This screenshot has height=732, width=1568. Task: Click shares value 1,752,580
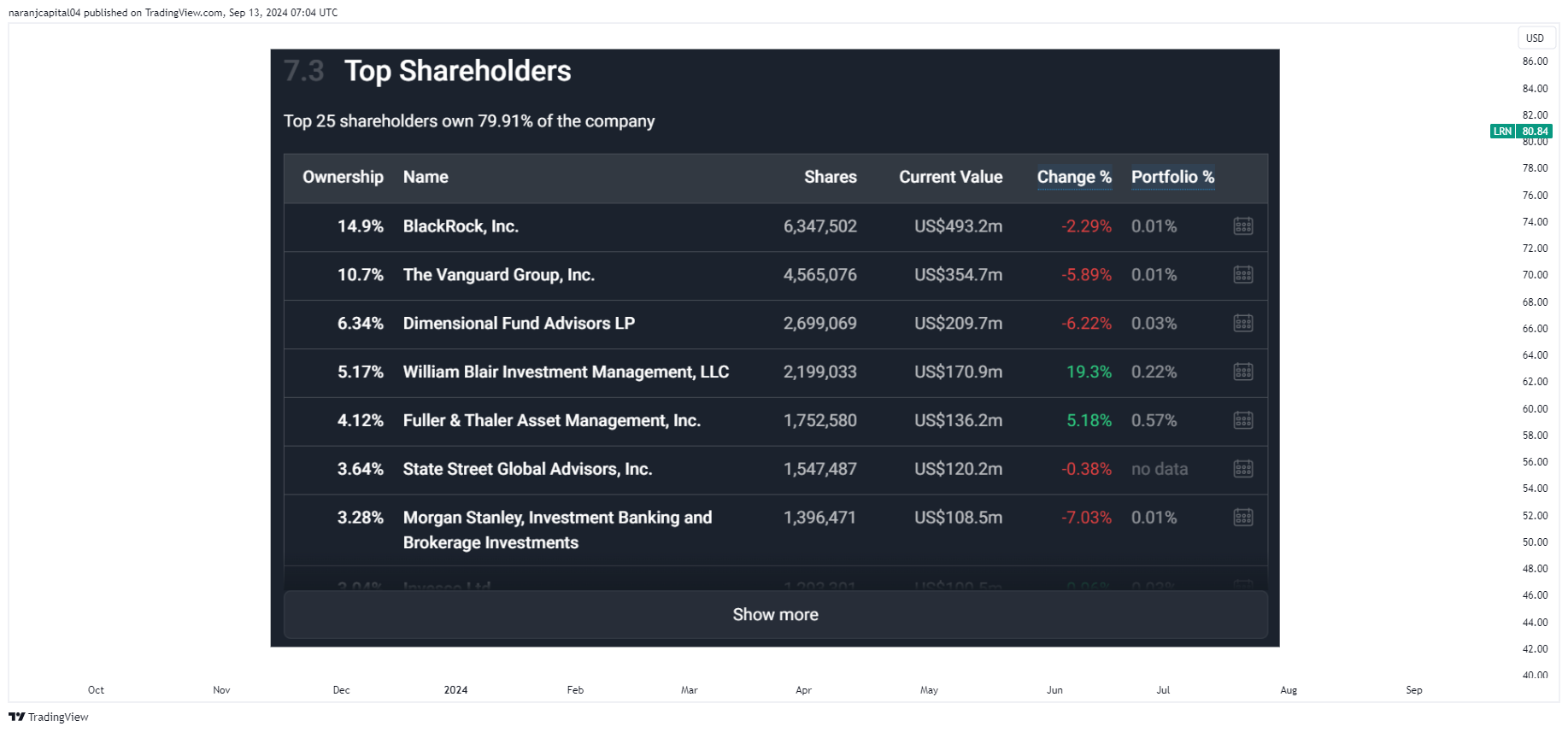tap(820, 421)
